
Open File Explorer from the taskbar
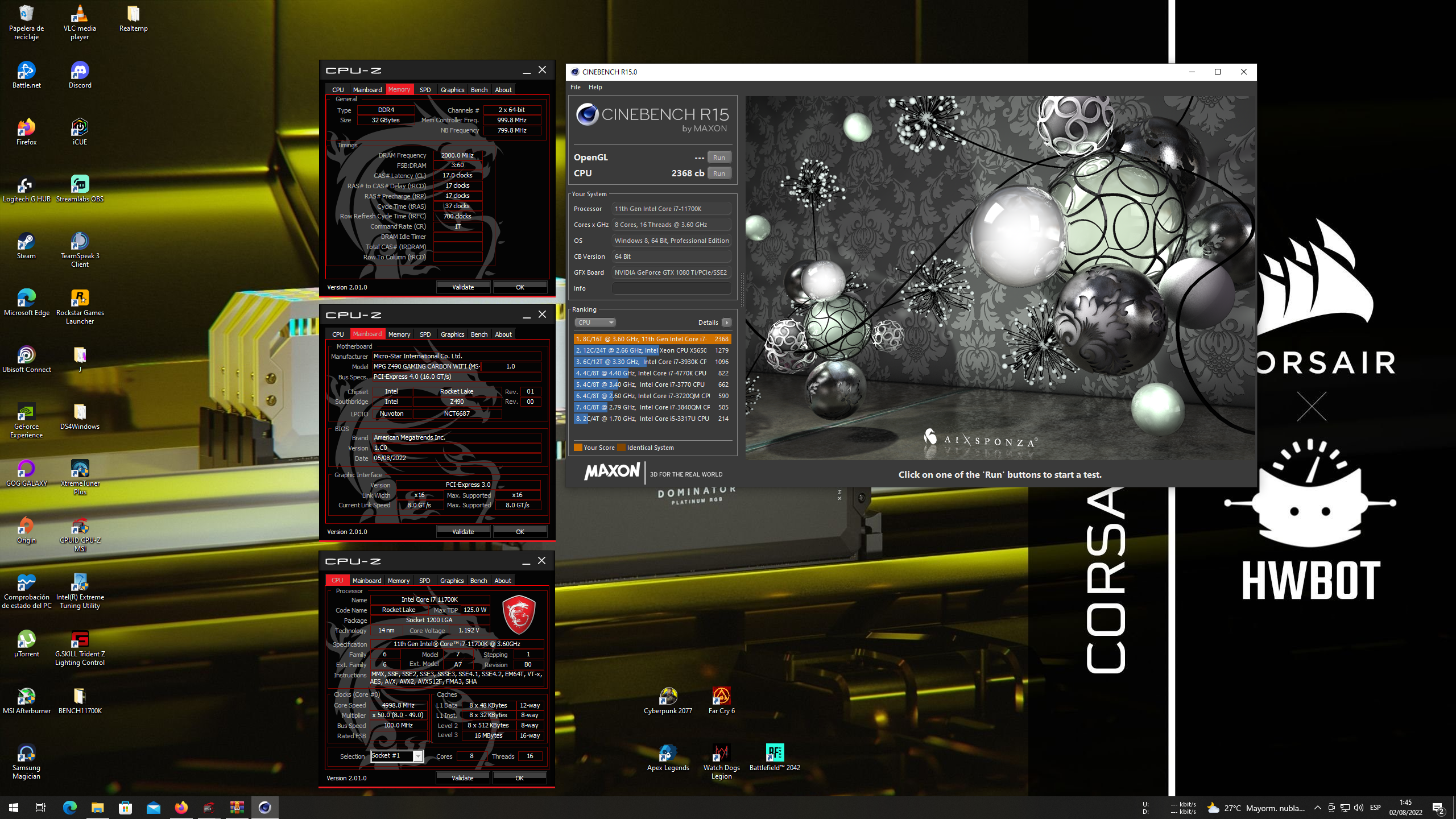point(97,808)
